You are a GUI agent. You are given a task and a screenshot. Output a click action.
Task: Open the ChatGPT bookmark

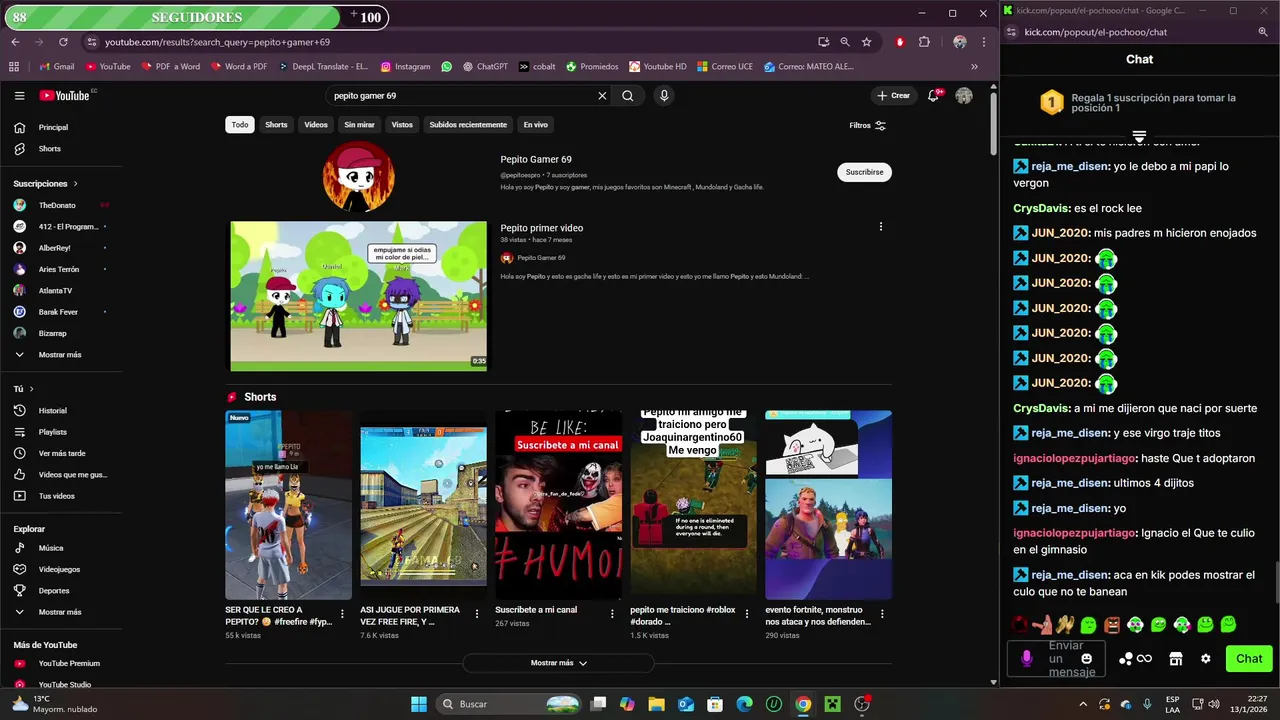click(485, 67)
